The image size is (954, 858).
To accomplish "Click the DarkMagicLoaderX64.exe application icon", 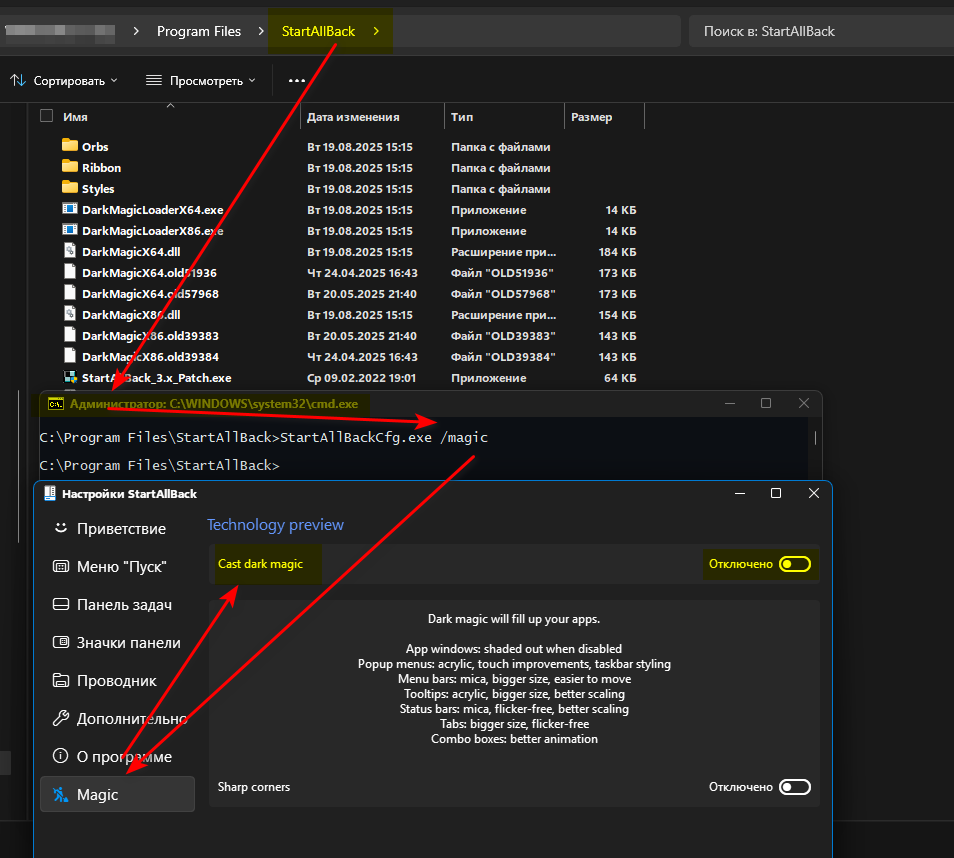I will point(70,209).
